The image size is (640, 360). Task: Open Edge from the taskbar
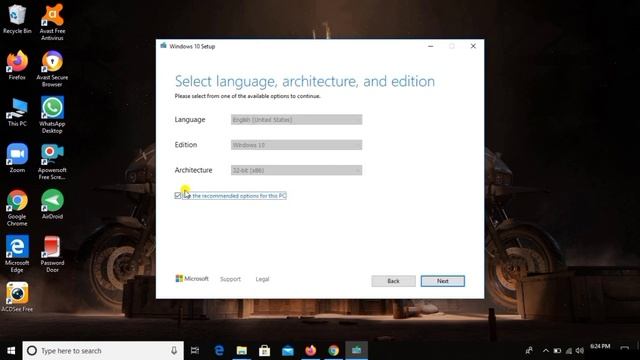click(219, 351)
